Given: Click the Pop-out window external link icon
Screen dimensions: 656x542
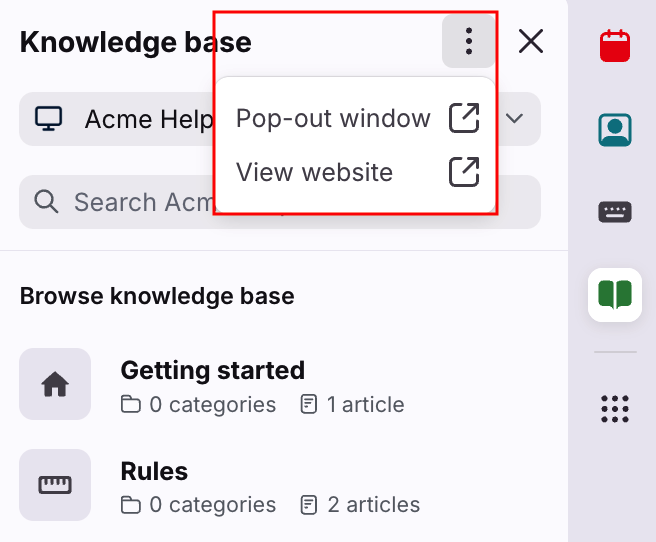Looking at the screenshot, I should pyautogui.click(x=464, y=118).
